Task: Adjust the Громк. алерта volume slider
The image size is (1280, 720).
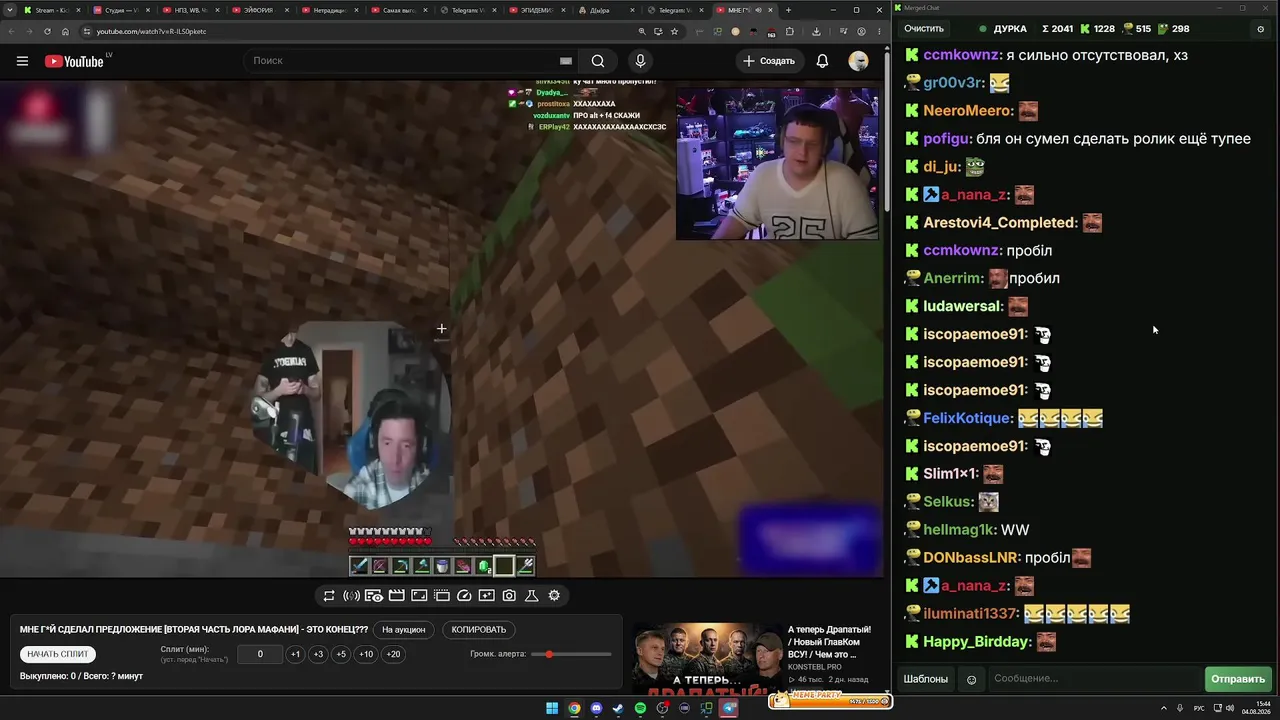Action: tap(572, 654)
